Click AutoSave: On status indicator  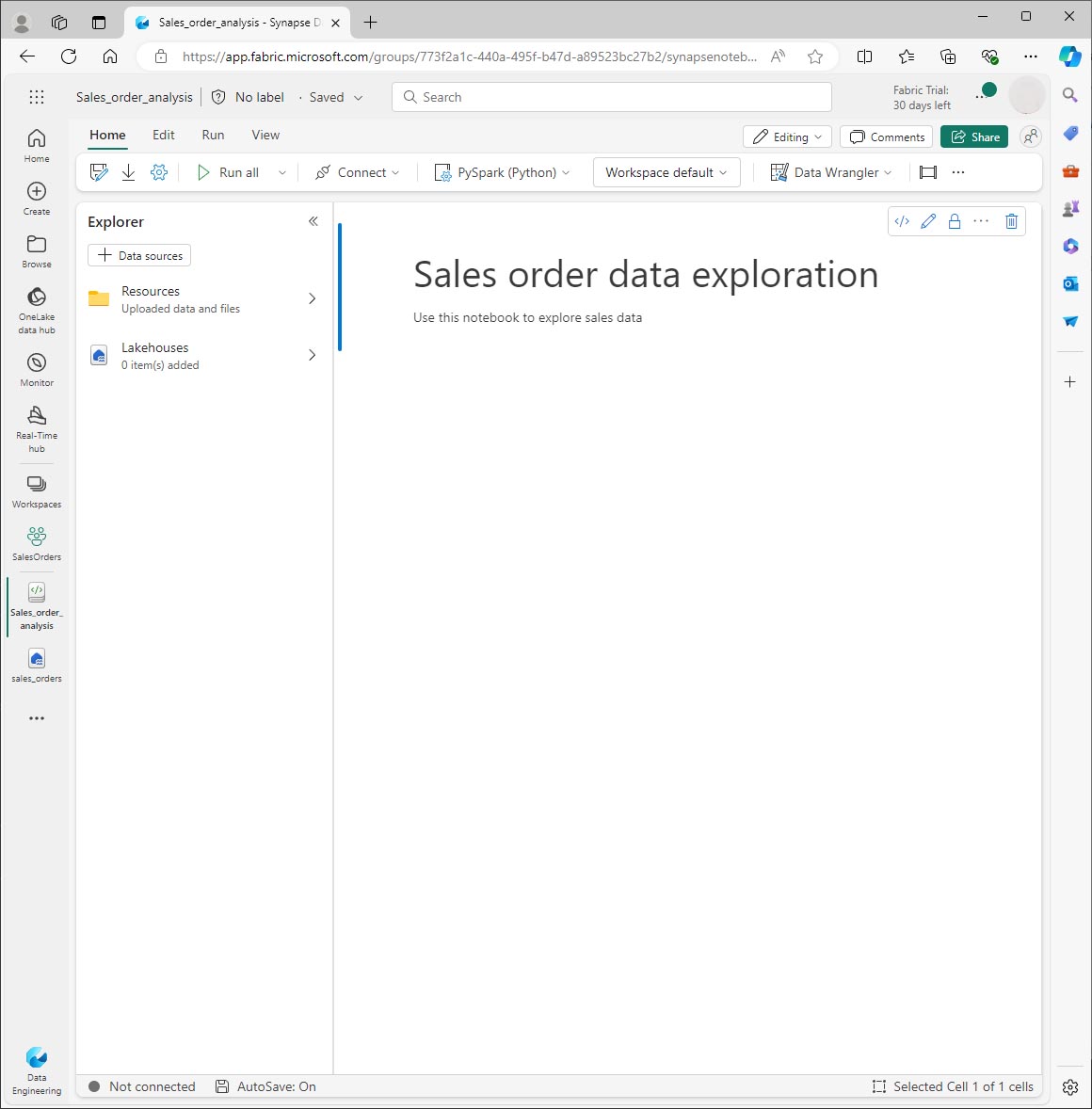coord(265,1086)
